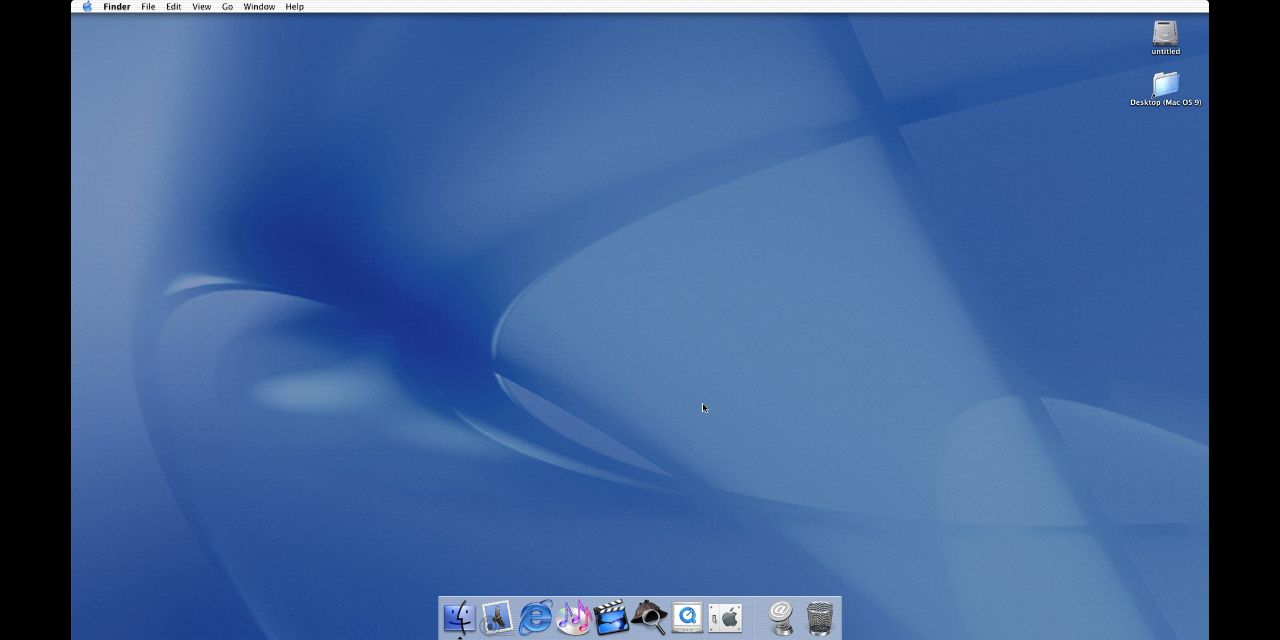Open the Window menu

(x=259, y=6)
